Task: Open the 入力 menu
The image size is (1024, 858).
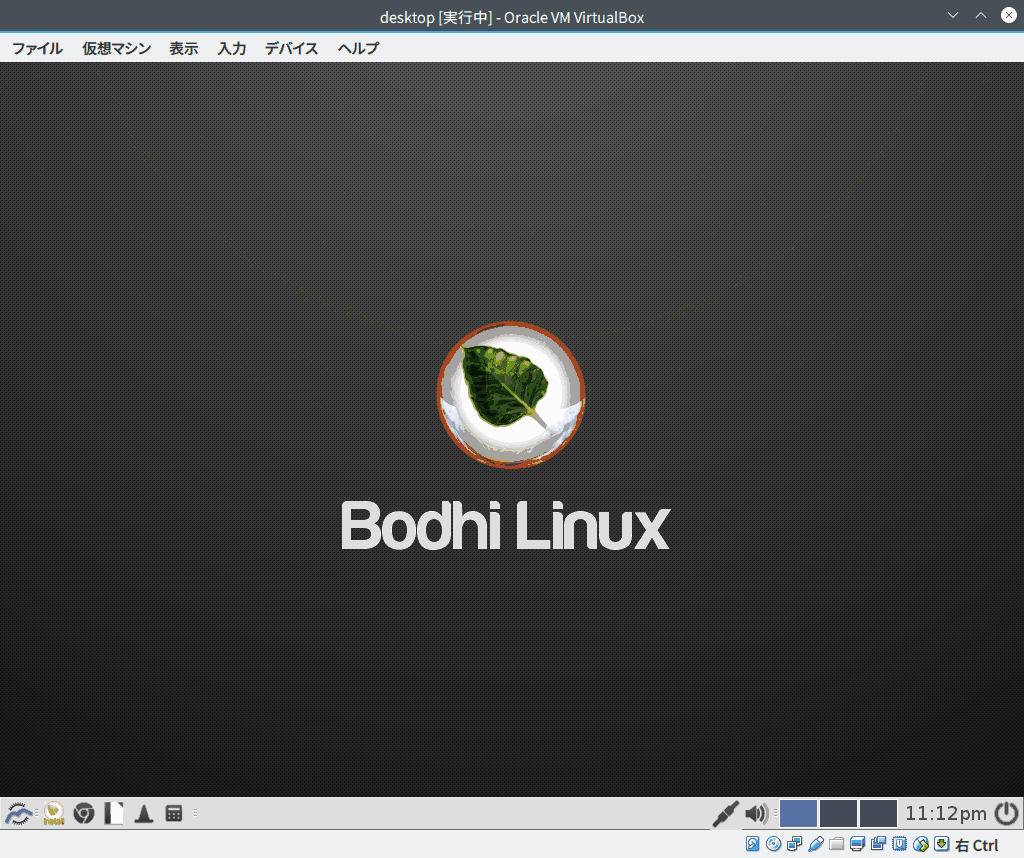Action: [232, 48]
